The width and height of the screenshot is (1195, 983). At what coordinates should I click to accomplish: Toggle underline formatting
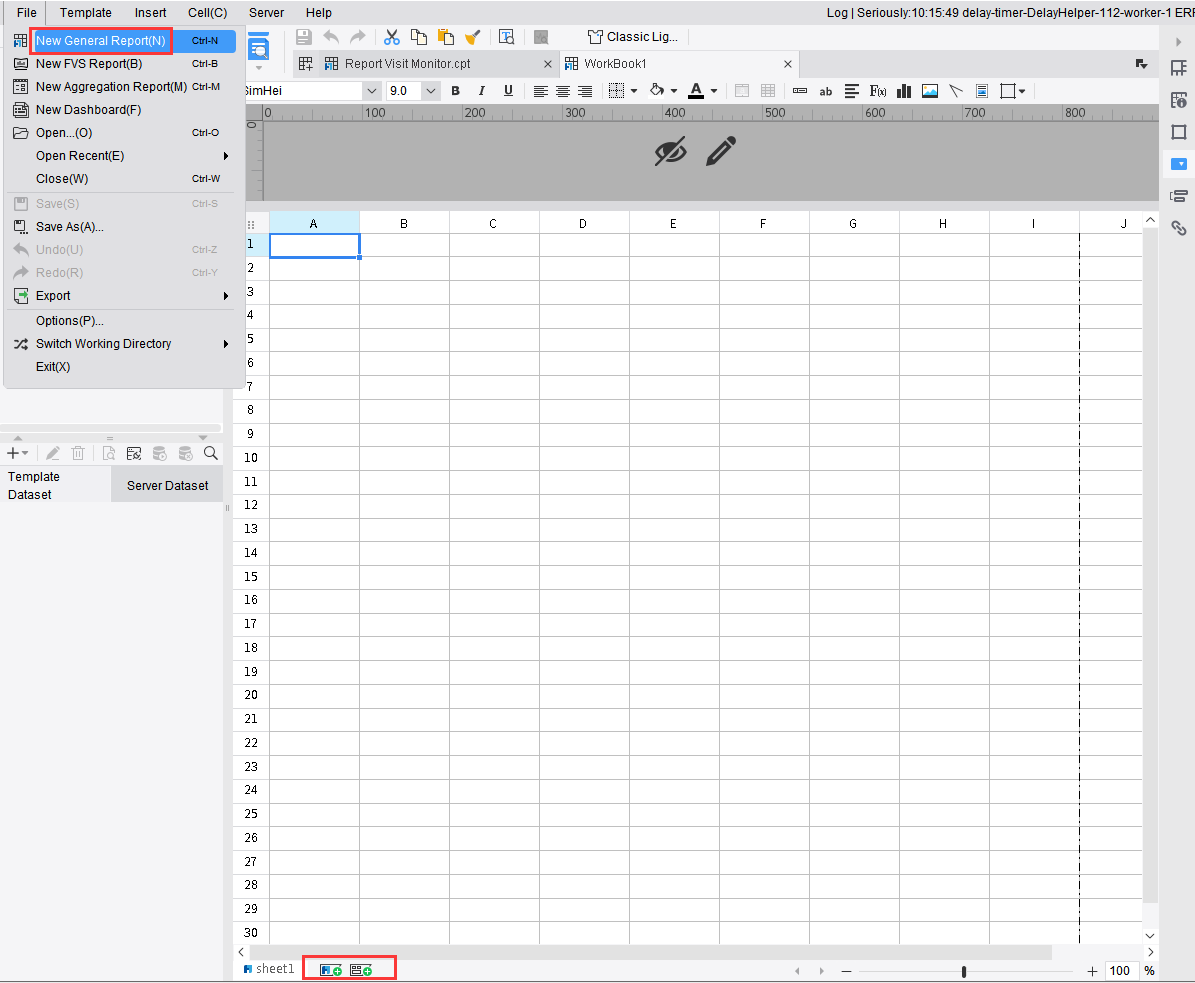509,91
